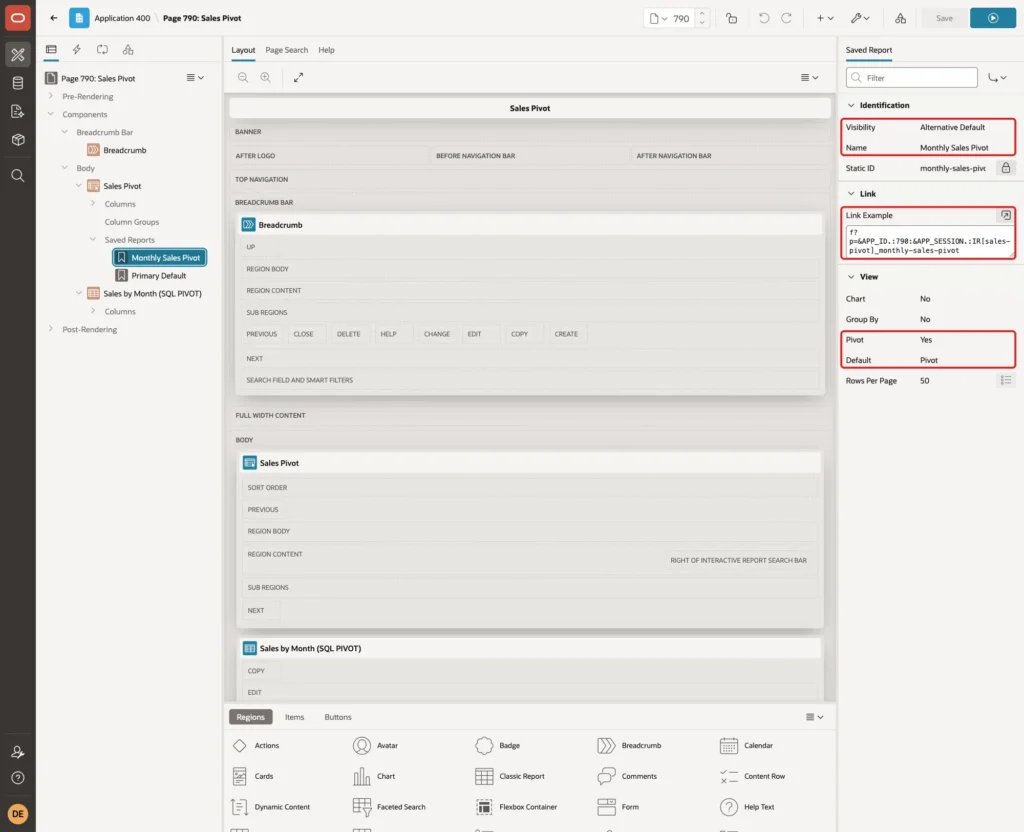Redo the last change
This screenshot has height=832, width=1024.
click(x=786, y=18)
